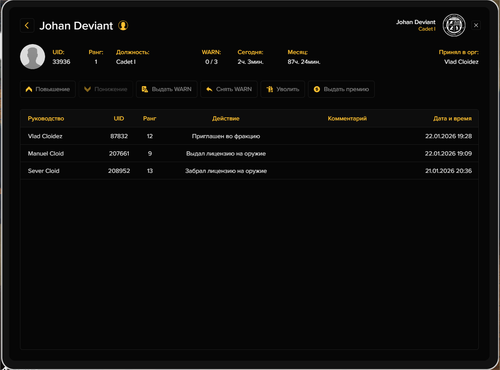
Task: Click the rank value 12 in Vlad Cloidez row
Action: click(150, 136)
